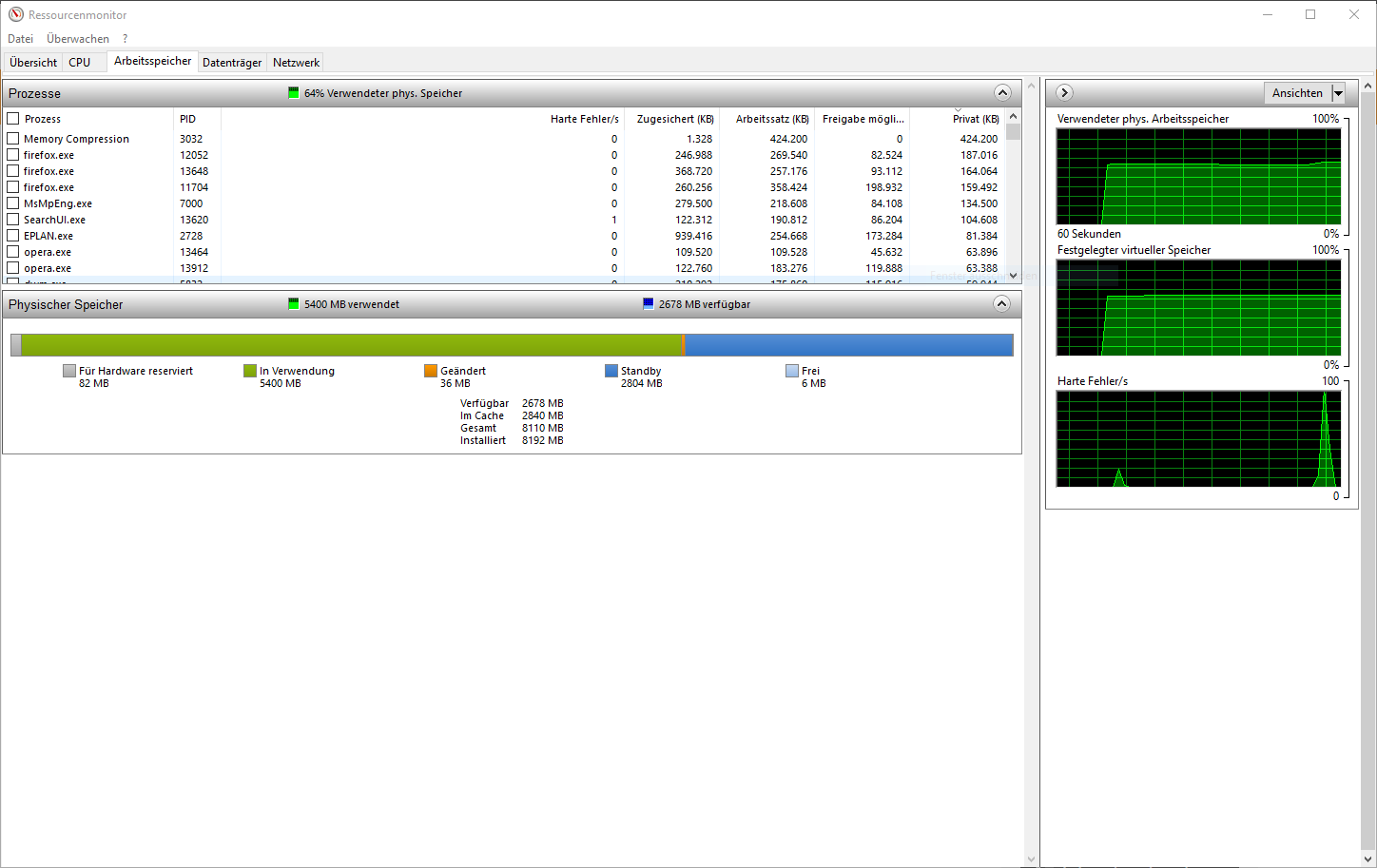1377x868 pixels.
Task: Sort by Privat (KB) column
Action: click(957, 119)
